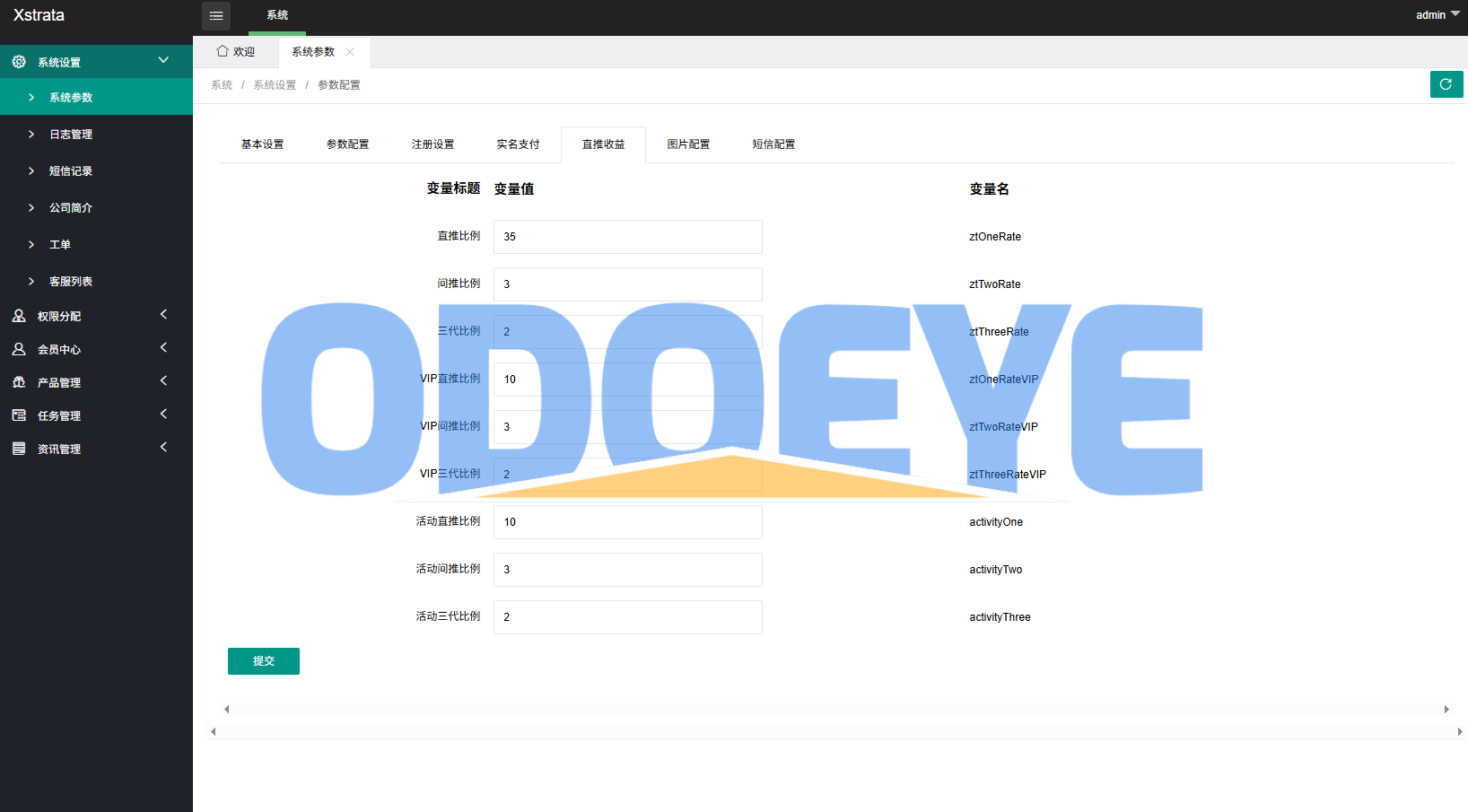Open 日志管理 in the sidebar
Viewport: 1468px width, 812px height.
[71, 135]
